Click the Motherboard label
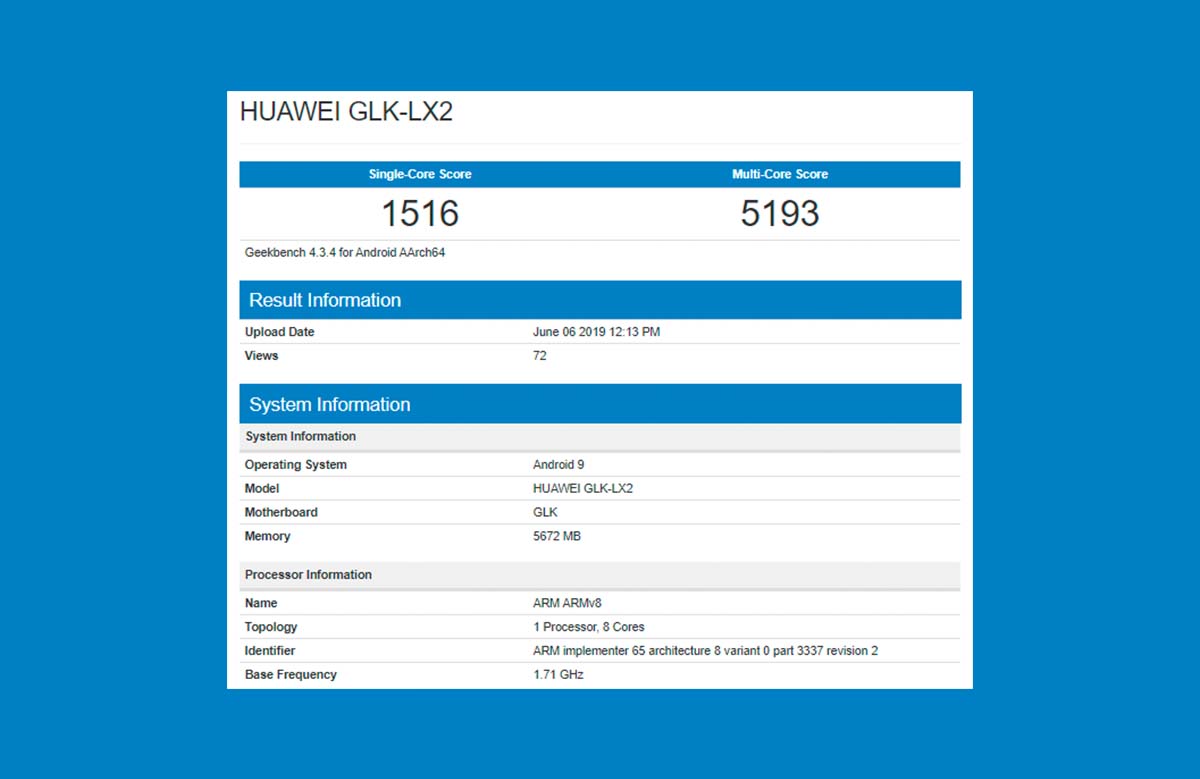The image size is (1200, 779). (x=281, y=513)
